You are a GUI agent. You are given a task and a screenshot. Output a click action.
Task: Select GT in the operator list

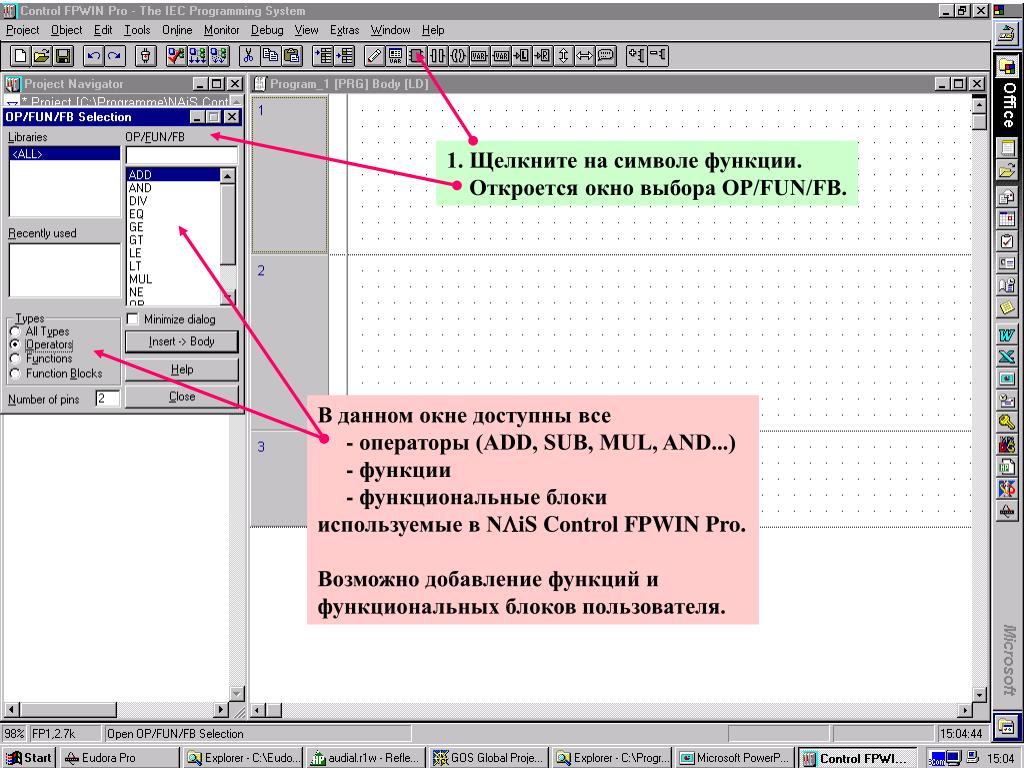tap(174, 240)
